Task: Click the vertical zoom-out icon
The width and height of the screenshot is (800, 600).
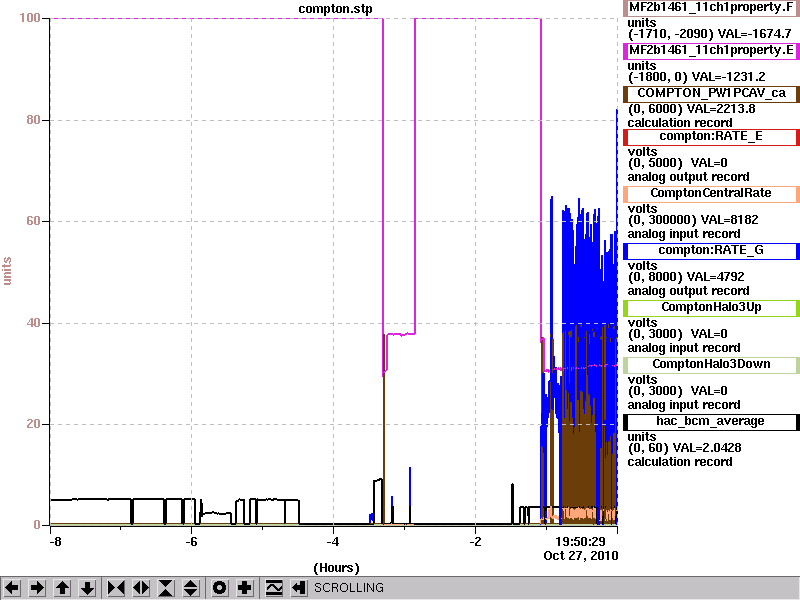Action: pyautogui.click(x=191, y=588)
